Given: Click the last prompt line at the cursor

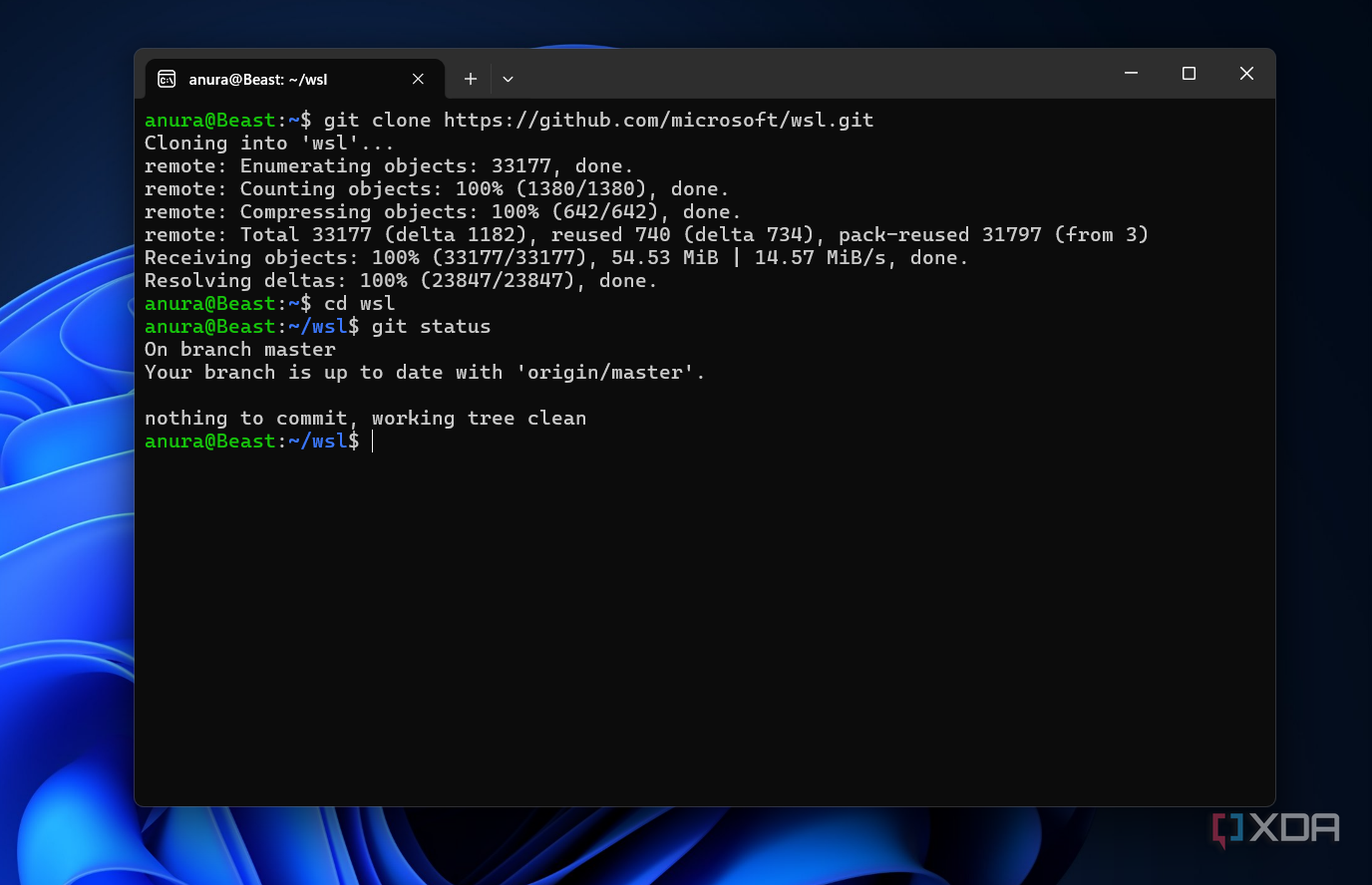Looking at the screenshot, I should click(x=259, y=442).
